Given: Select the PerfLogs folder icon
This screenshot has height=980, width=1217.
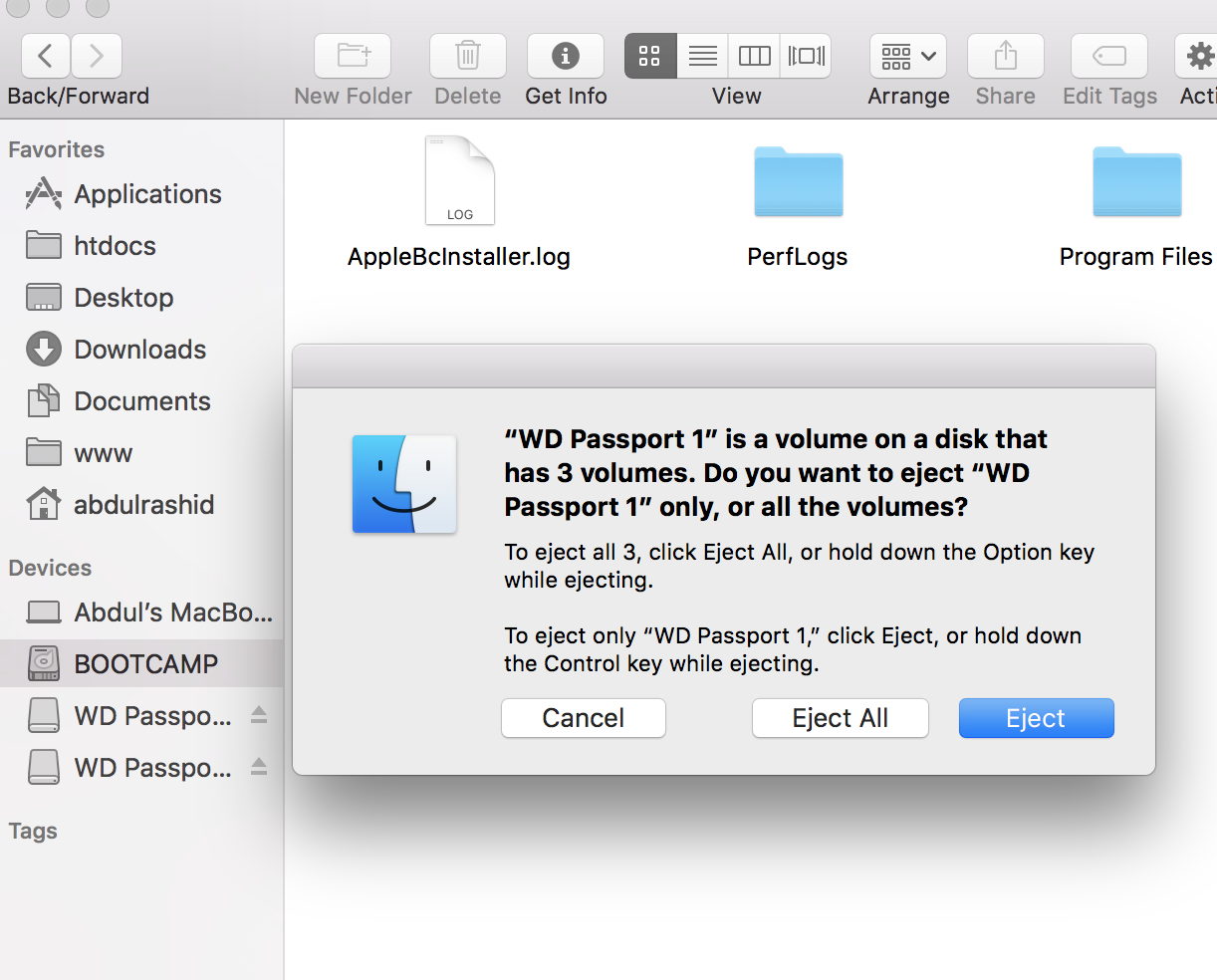Looking at the screenshot, I should click(x=799, y=182).
